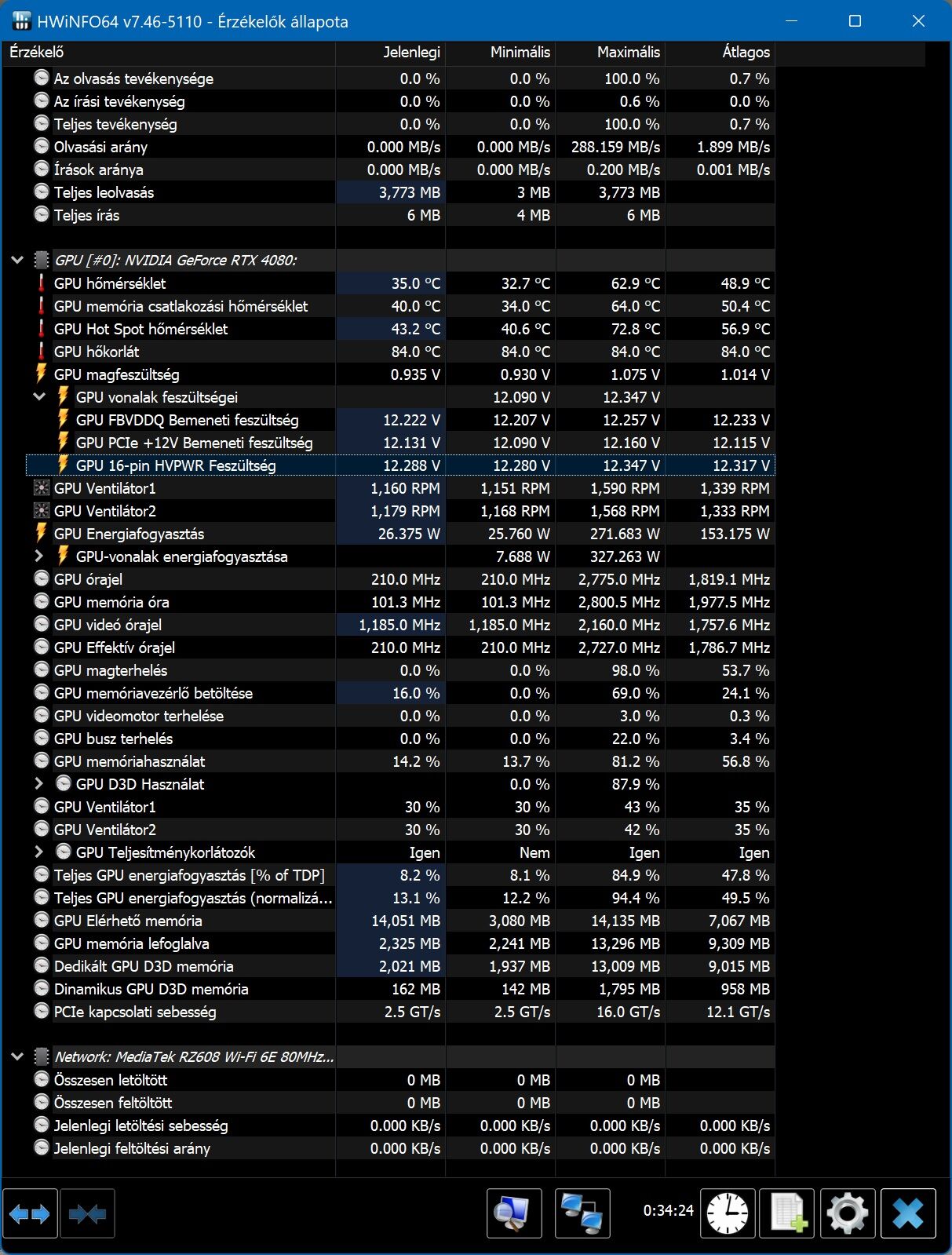The width and height of the screenshot is (952, 1255).
Task: Click the Minimális column header
Action: (x=501, y=53)
